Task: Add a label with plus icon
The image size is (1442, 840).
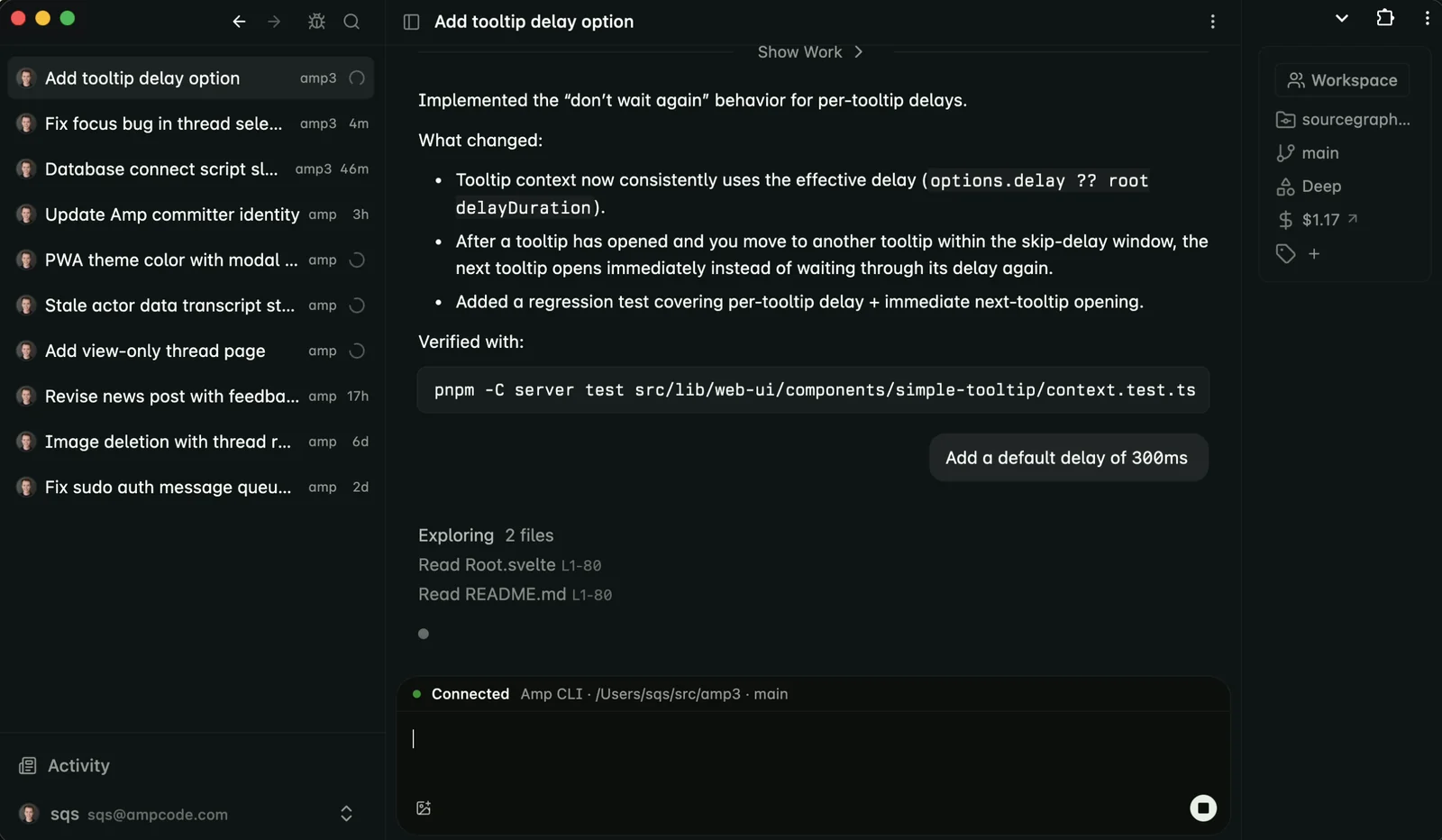Action: [x=1314, y=254]
